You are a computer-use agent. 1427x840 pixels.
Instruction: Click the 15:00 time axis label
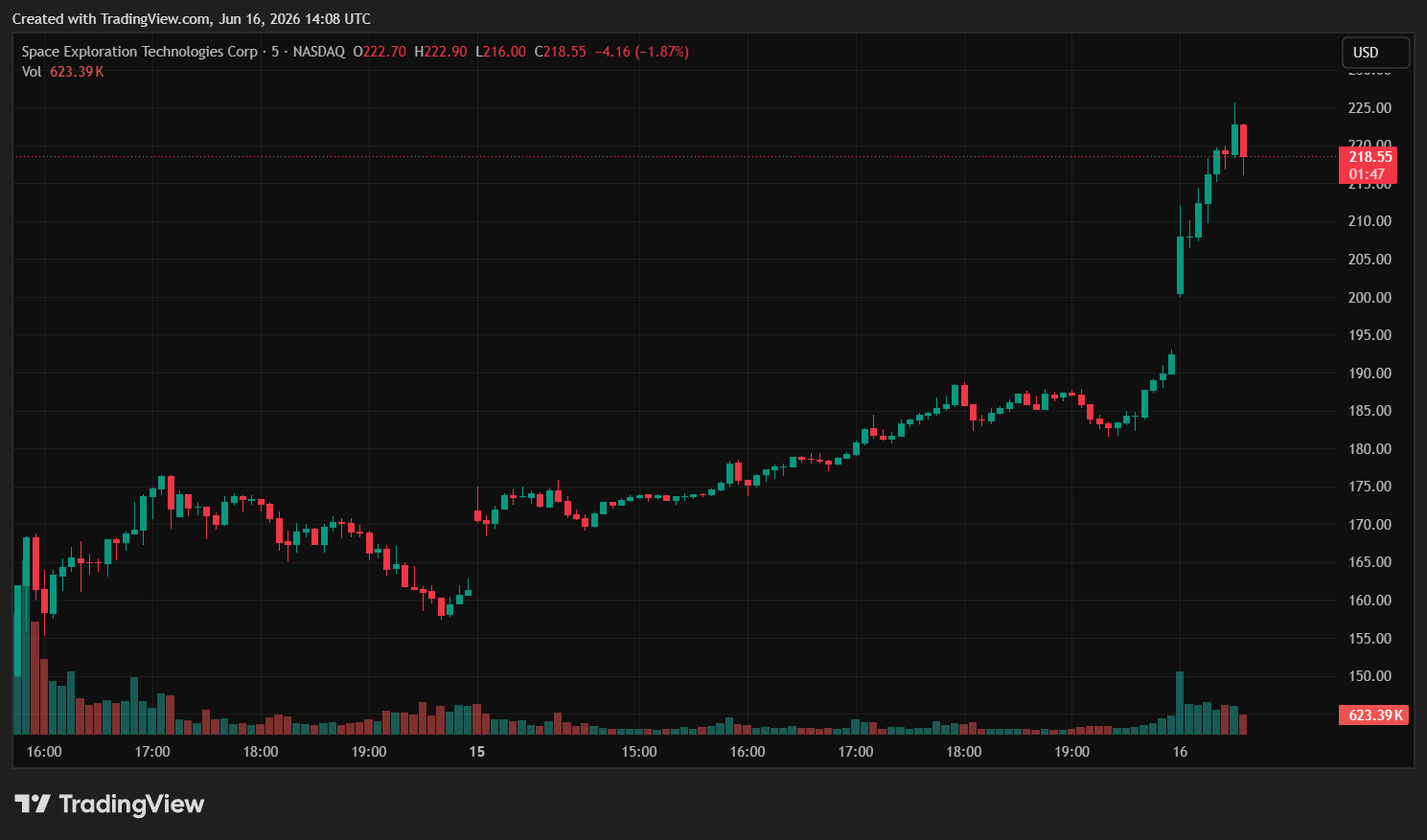pyautogui.click(x=639, y=752)
